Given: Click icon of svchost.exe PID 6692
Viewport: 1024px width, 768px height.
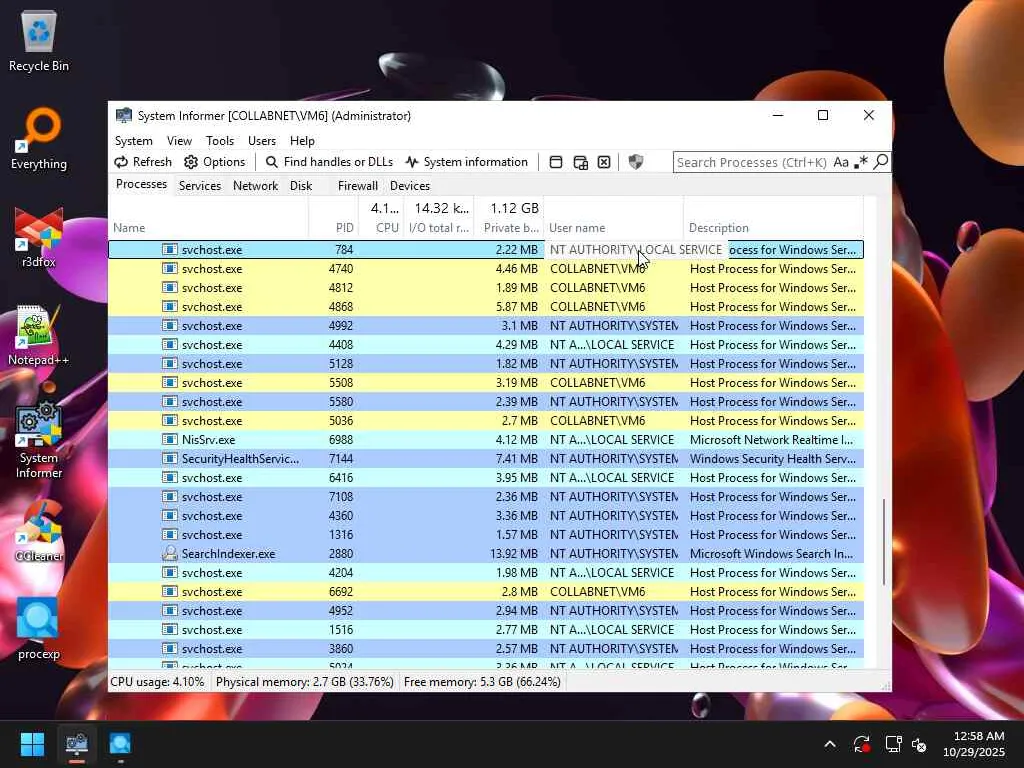Looking at the screenshot, I should [x=170, y=592].
